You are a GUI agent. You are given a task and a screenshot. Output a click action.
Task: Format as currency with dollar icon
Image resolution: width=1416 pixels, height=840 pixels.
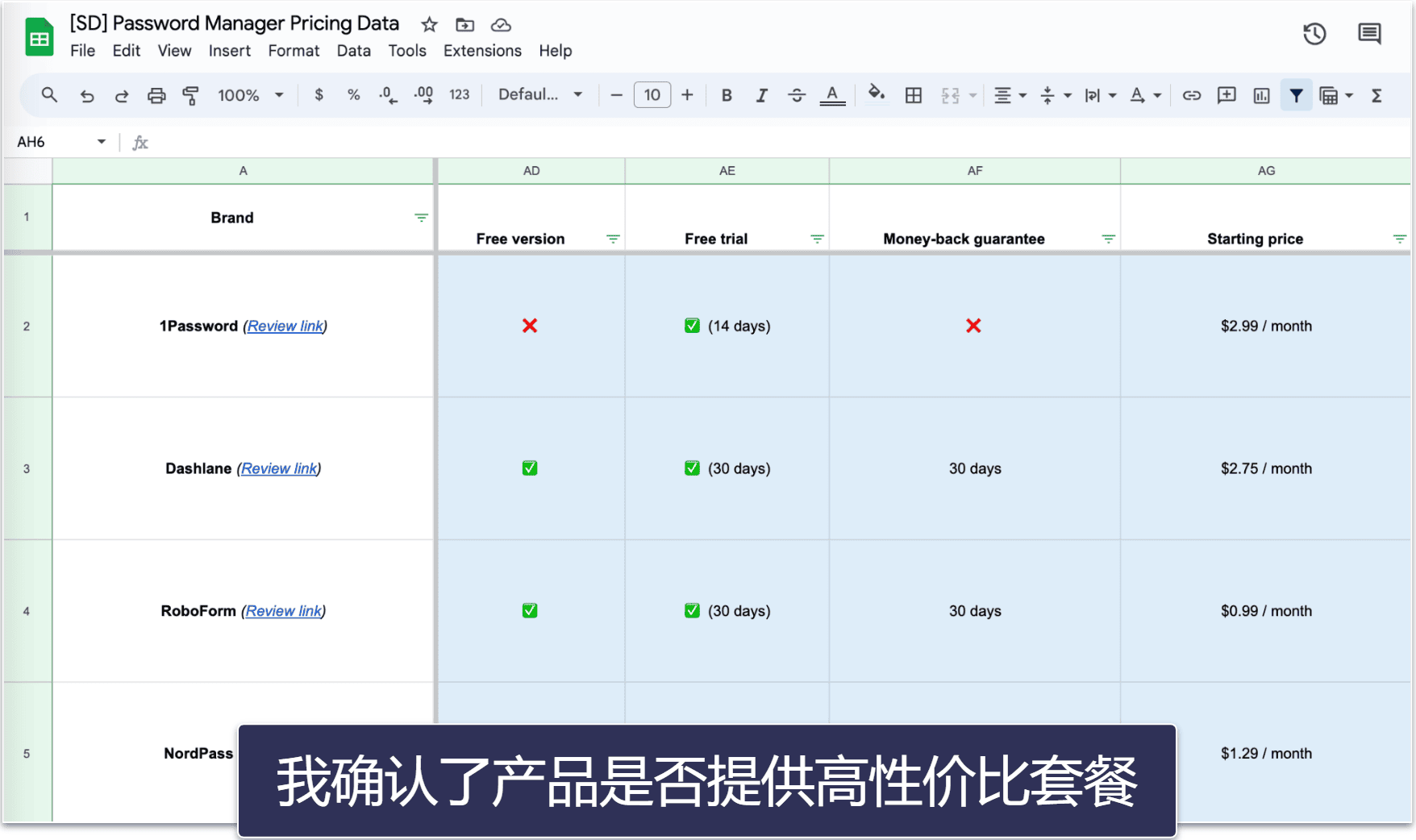coord(319,95)
